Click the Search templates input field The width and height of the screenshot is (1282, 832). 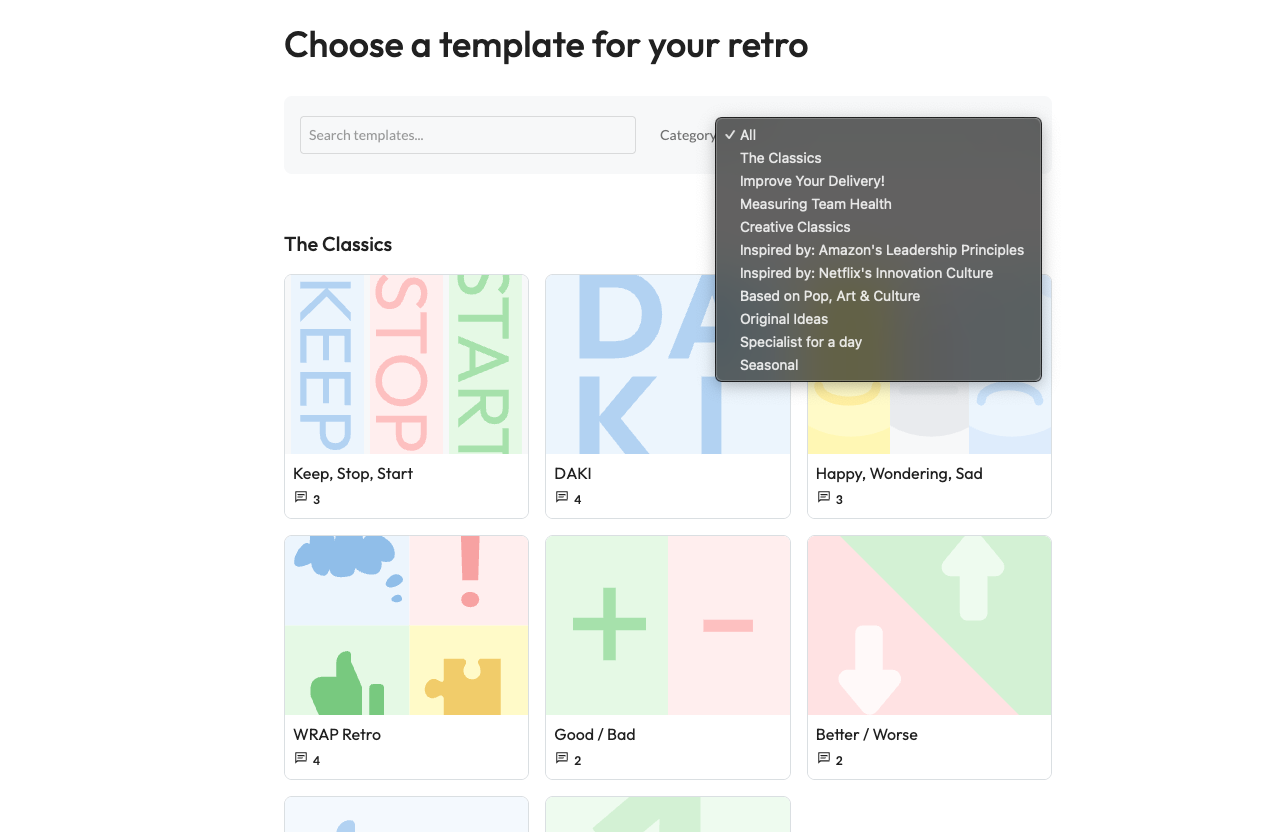pyautogui.click(x=467, y=135)
